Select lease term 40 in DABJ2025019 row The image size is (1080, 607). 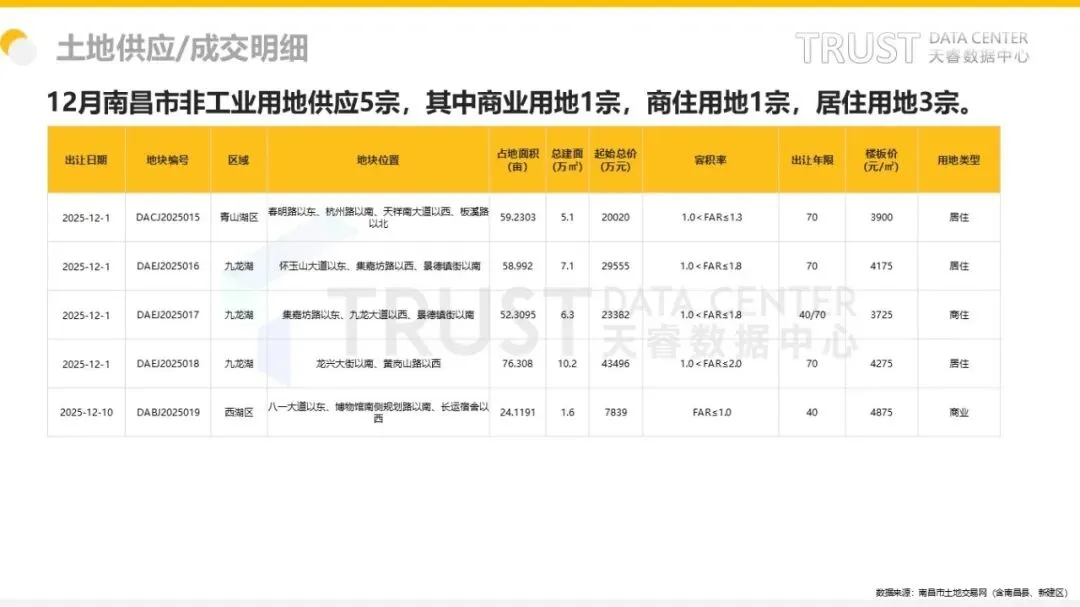[812, 412]
